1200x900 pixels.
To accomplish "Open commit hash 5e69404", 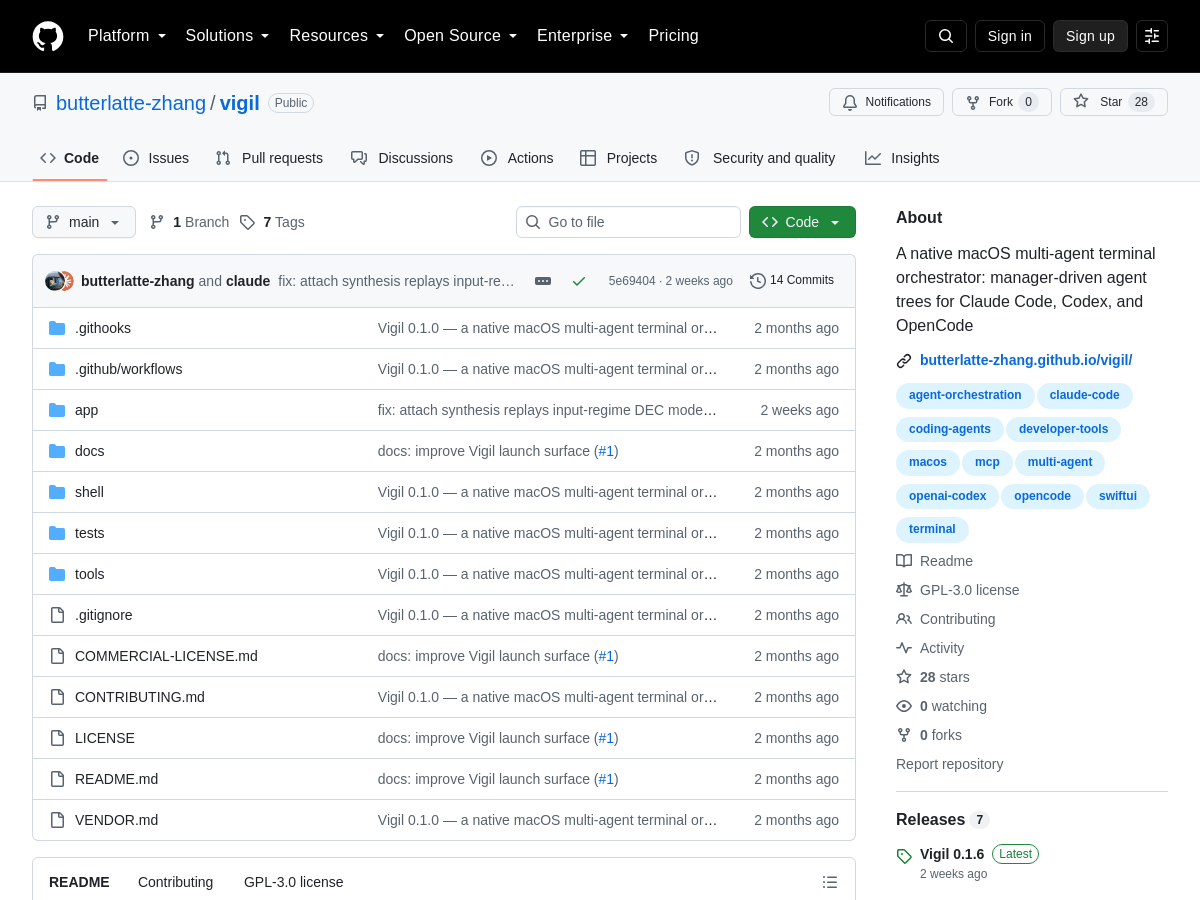I will click(x=632, y=281).
